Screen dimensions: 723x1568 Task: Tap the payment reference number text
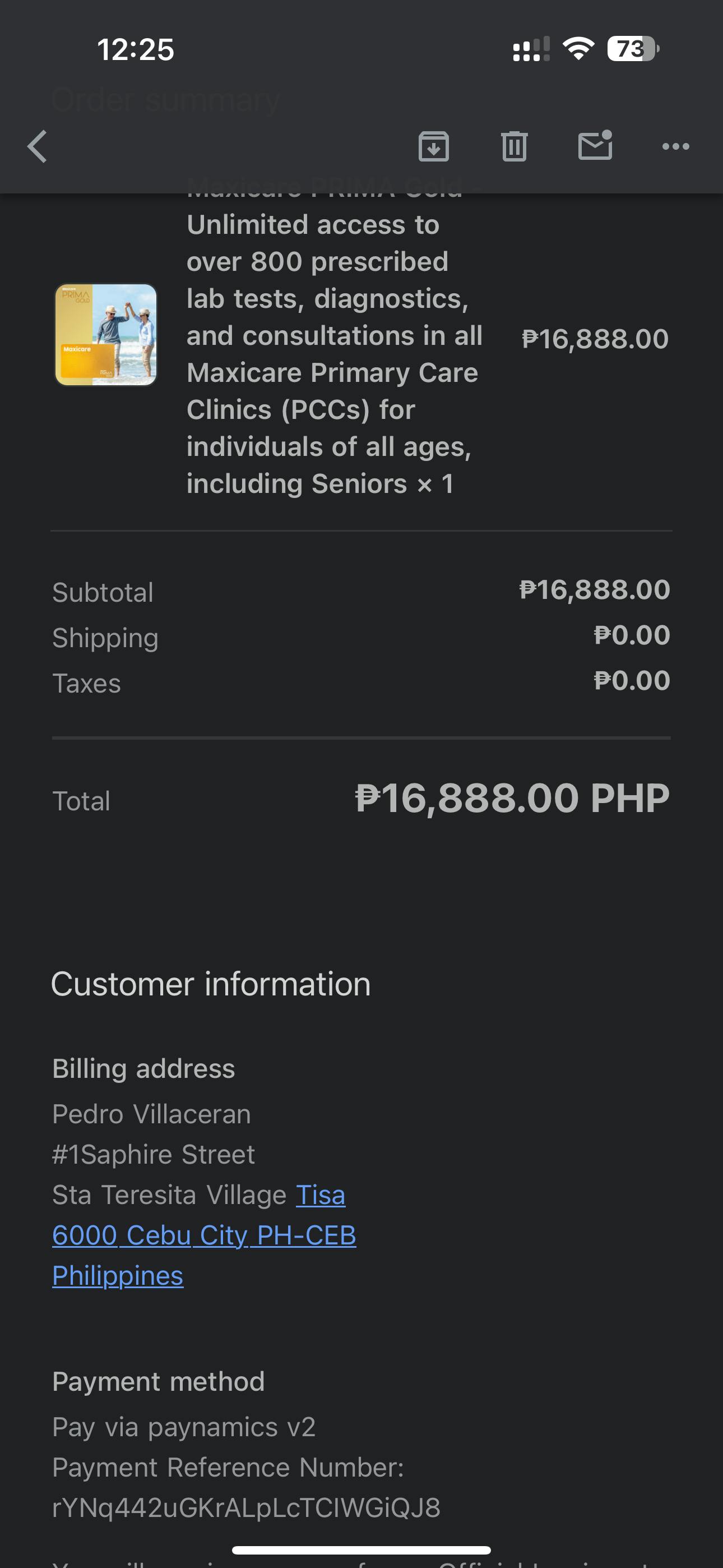(x=246, y=1508)
